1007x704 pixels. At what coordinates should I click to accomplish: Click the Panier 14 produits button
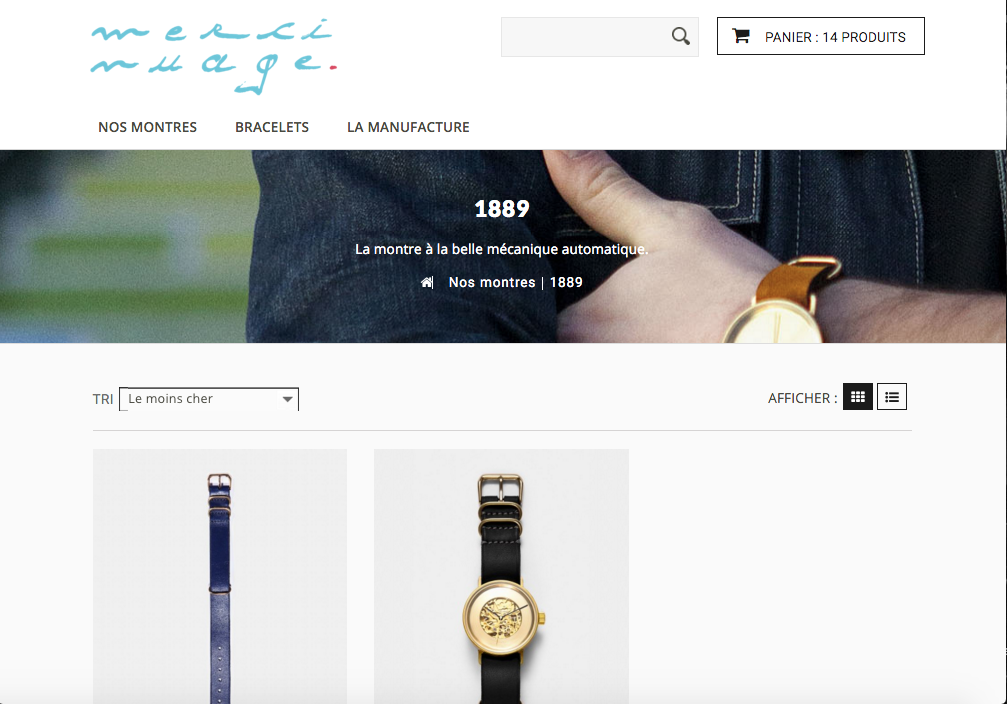[x=821, y=36]
